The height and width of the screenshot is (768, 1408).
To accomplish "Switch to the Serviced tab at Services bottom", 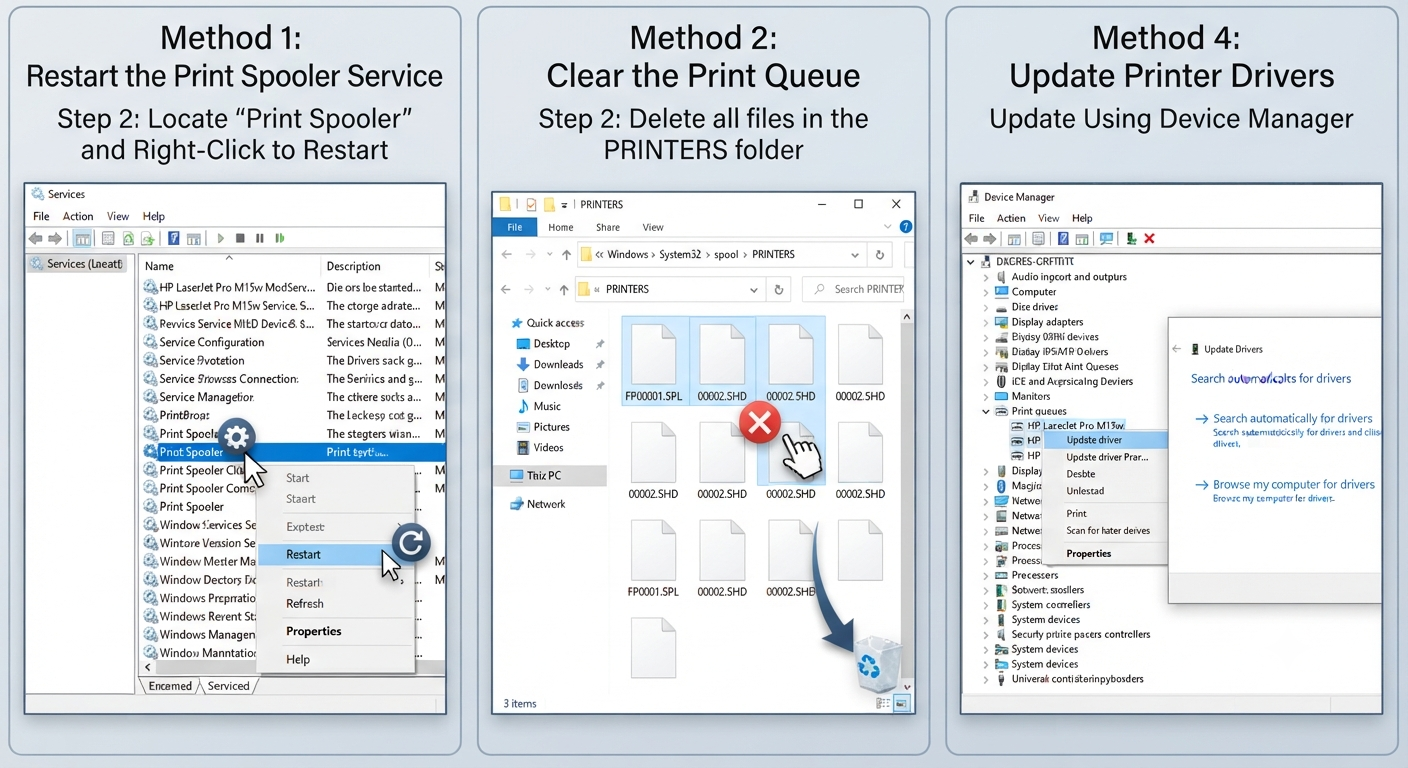I will point(229,686).
